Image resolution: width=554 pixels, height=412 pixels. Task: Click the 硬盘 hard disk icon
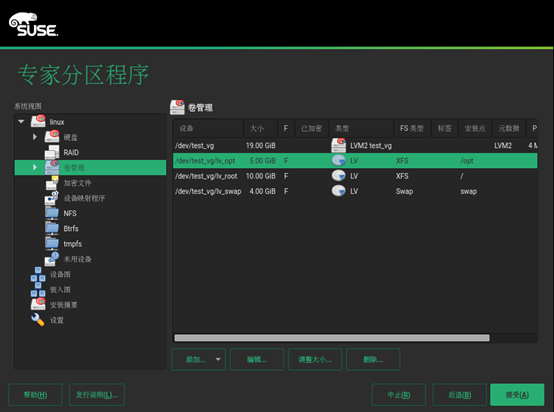pyautogui.click(x=52, y=136)
